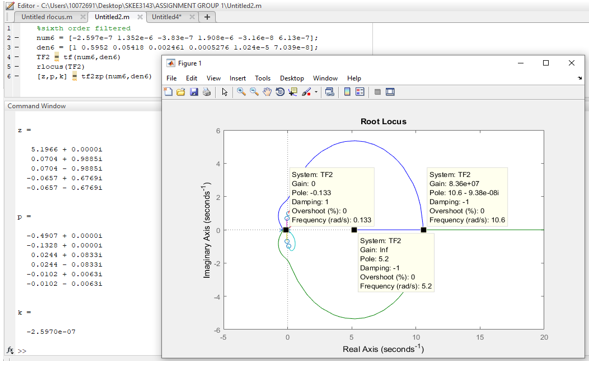
Task: Click the data tip marker at pole 5.2
Action: coord(354,230)
